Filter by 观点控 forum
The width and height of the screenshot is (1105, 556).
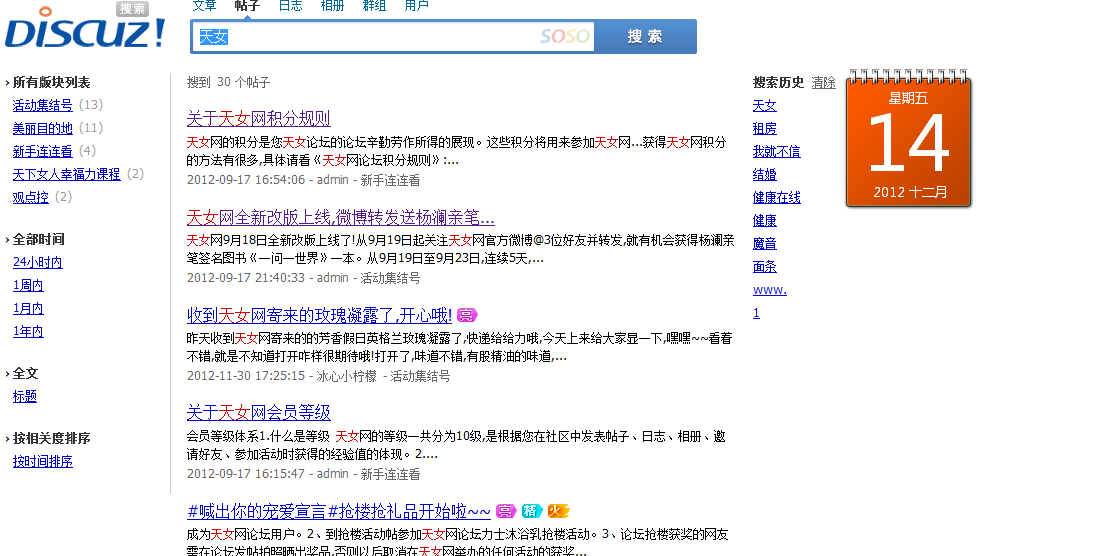click(x=30, y=197)
